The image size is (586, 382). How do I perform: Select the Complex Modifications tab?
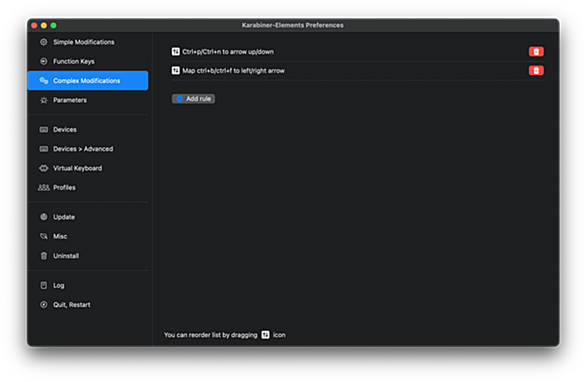click(88, 81)
